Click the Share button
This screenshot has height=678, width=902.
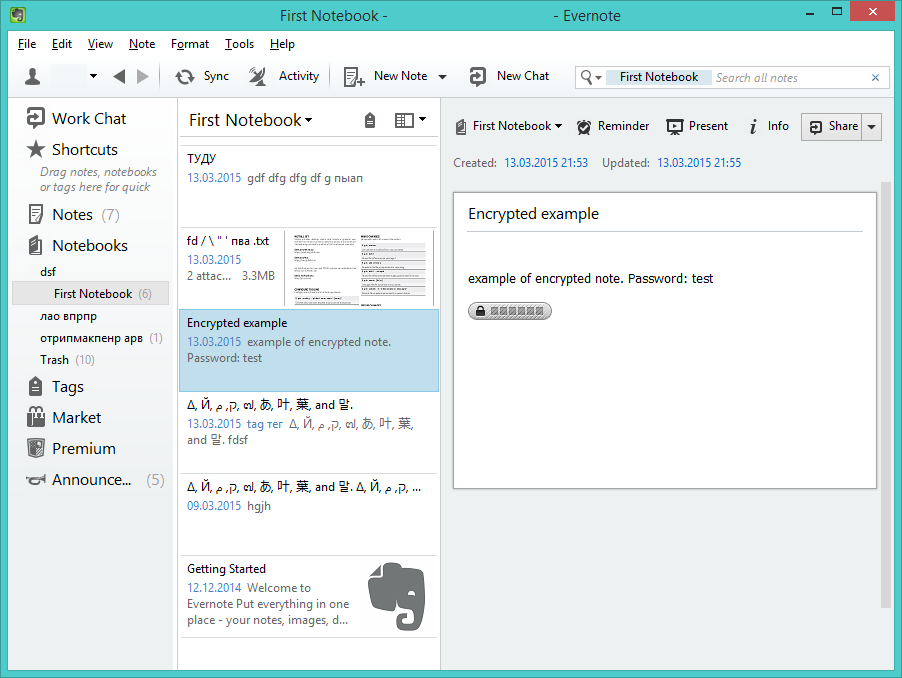point(832,127)
